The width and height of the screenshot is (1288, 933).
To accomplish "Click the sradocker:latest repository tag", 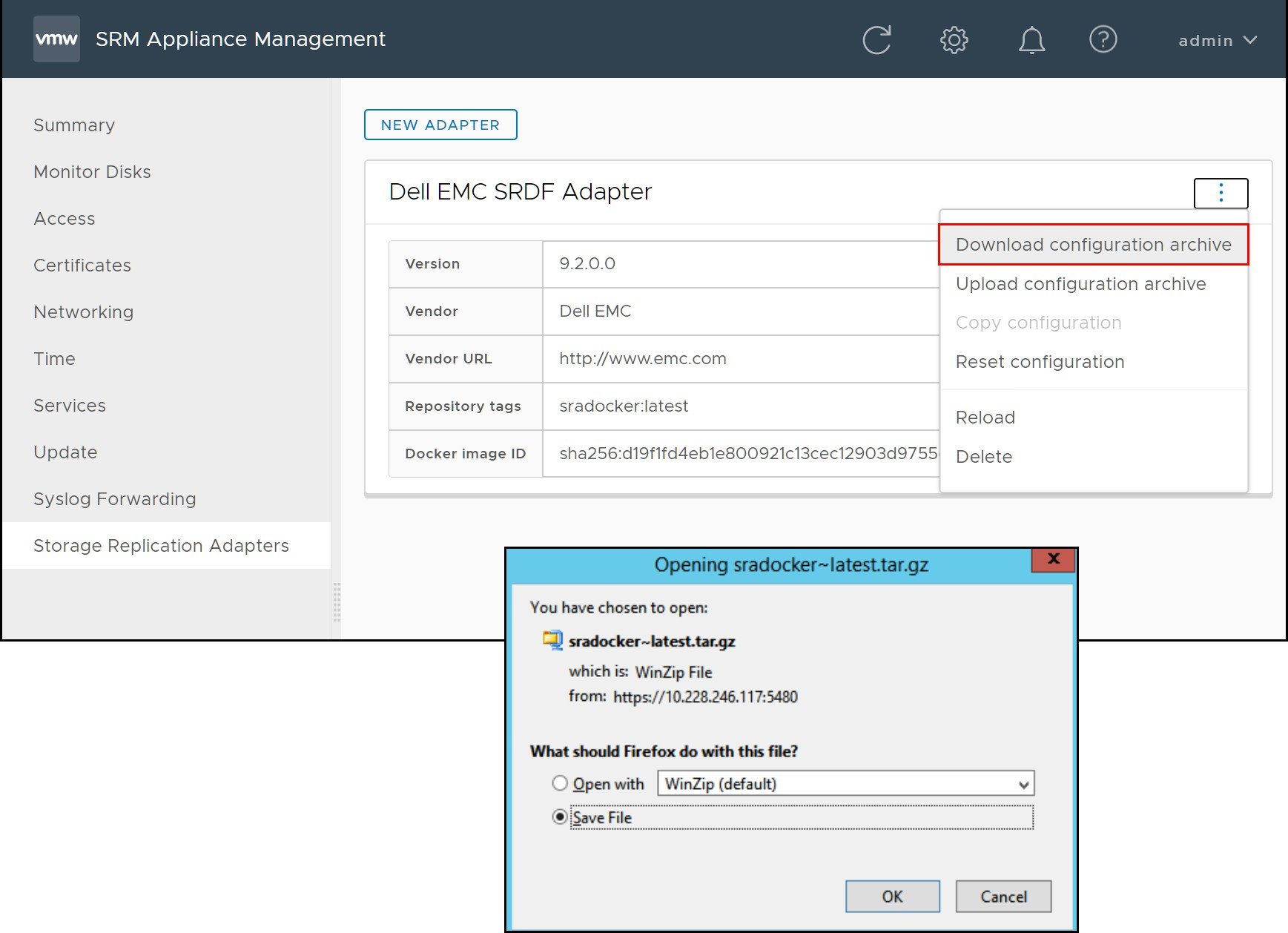I will (624, 406).
